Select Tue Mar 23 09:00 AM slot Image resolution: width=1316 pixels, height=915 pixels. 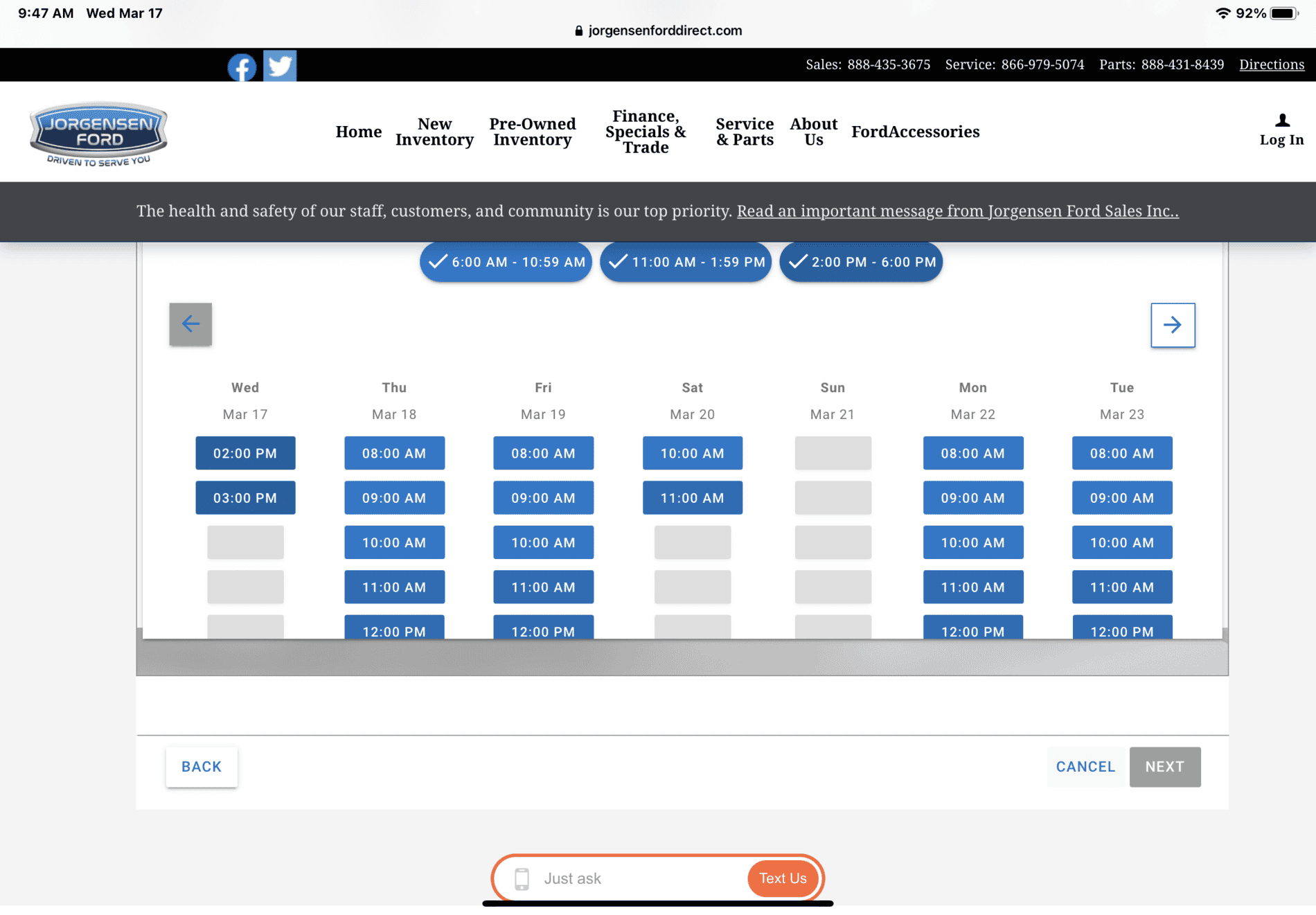(x=1122, y=497)
